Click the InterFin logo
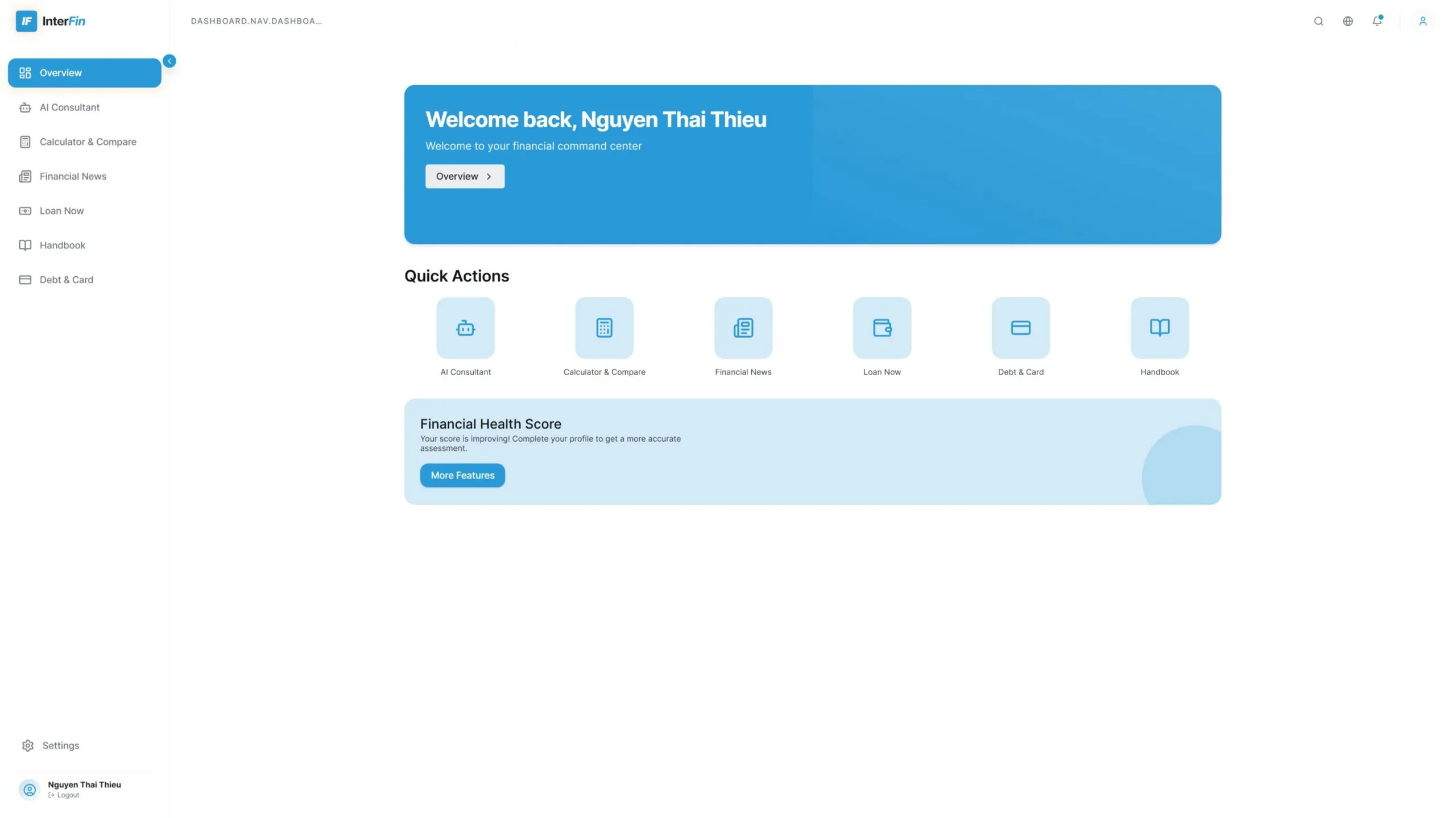The image size is (1456, 818). click(50, 21)
